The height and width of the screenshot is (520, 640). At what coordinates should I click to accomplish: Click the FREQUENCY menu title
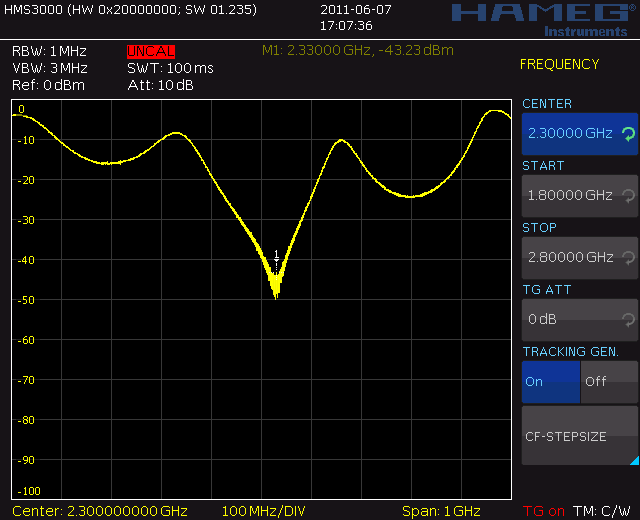(559, 65)
